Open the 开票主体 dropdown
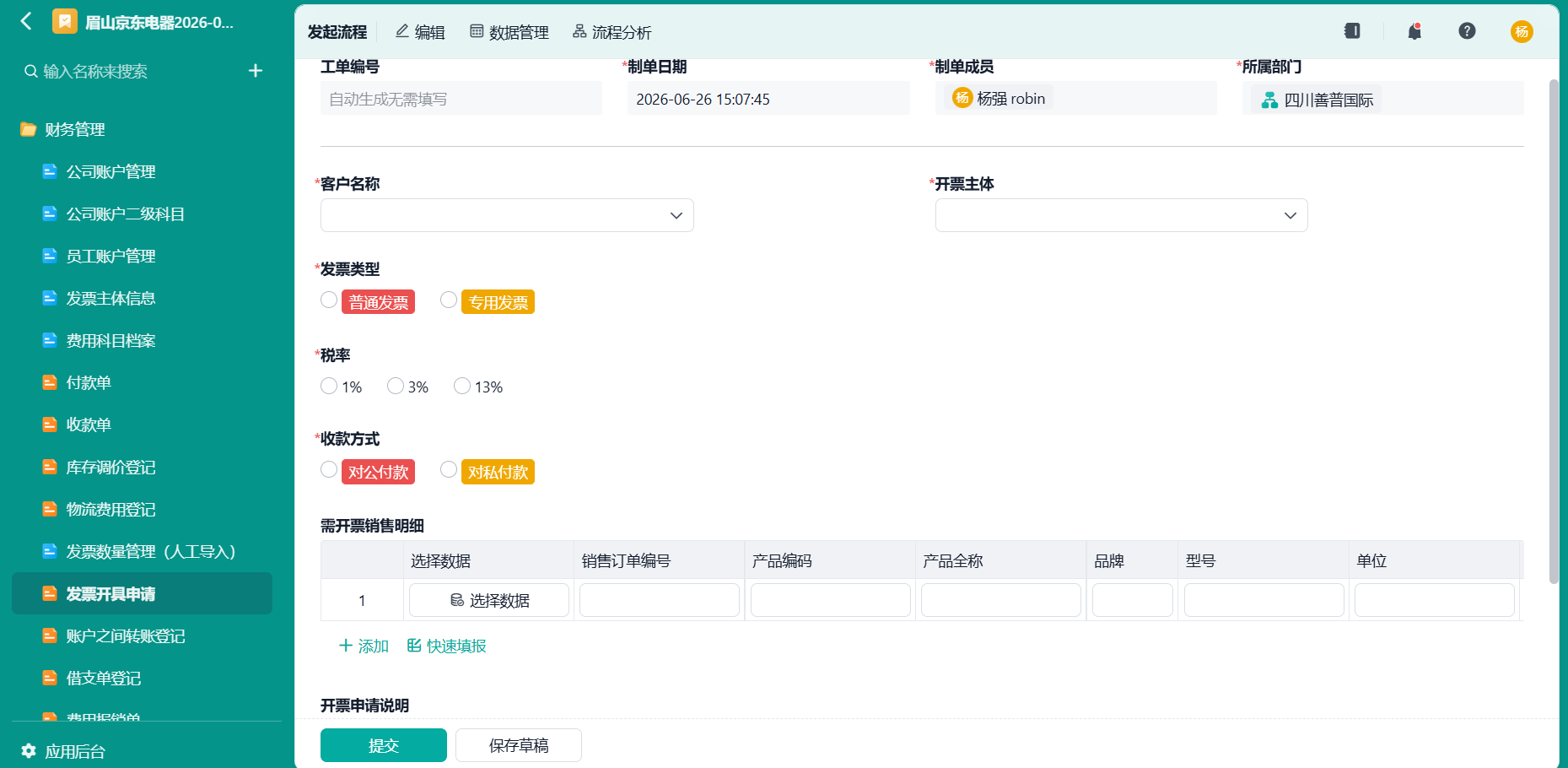The image size is (1568, 768). click(x=1121, y=215)
